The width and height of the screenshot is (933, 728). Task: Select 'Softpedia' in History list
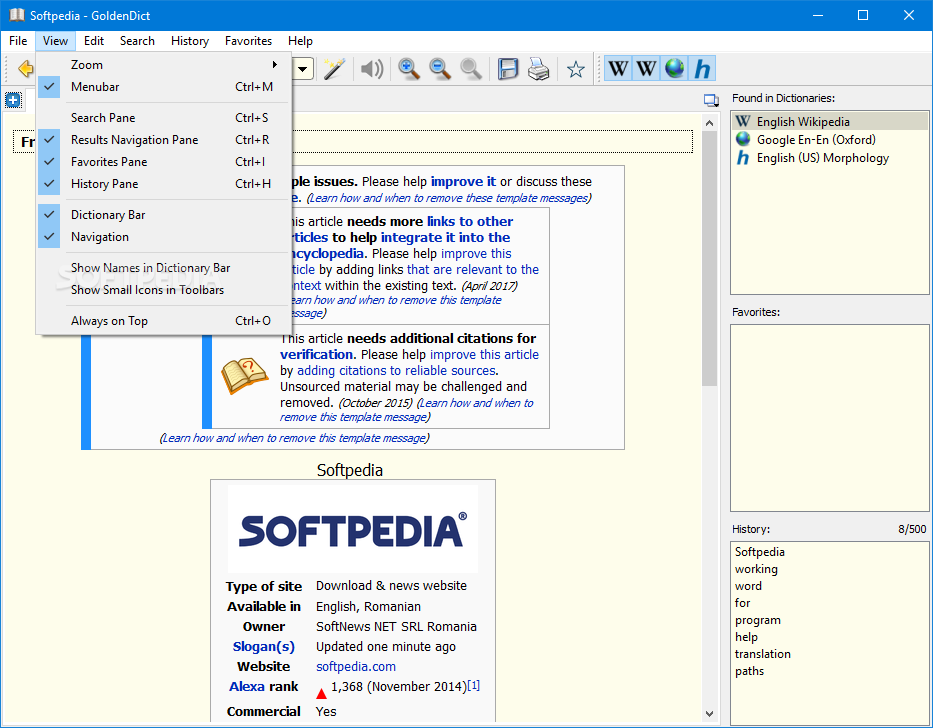(x=759, y=552)
